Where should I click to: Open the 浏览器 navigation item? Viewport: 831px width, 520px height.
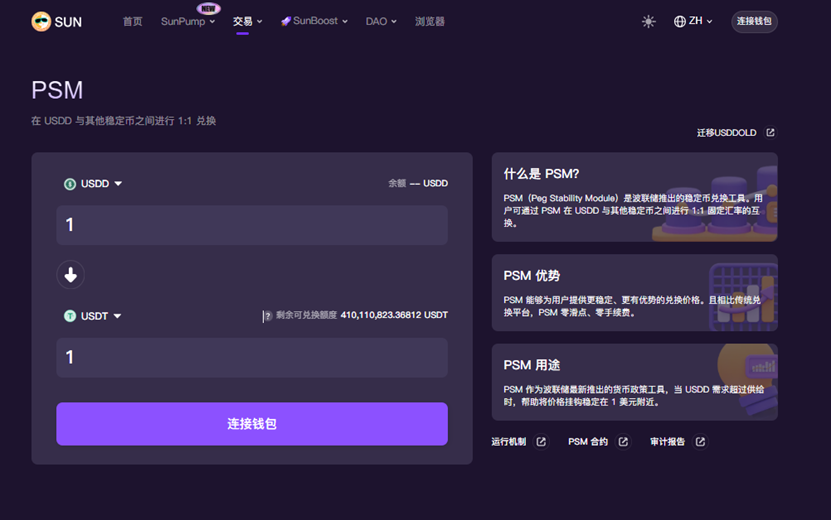(x=429, y=22)
